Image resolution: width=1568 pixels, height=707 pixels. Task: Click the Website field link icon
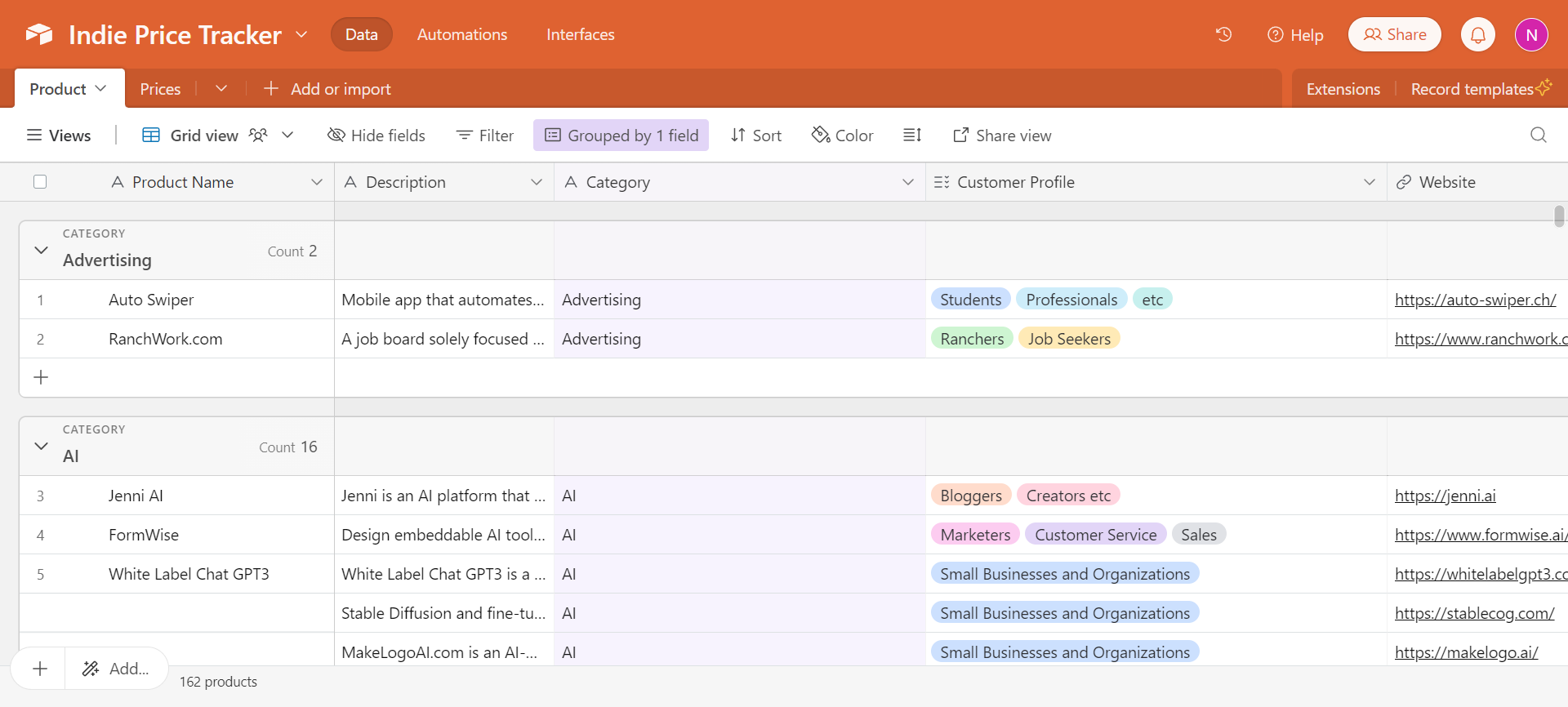point(1404,182)
